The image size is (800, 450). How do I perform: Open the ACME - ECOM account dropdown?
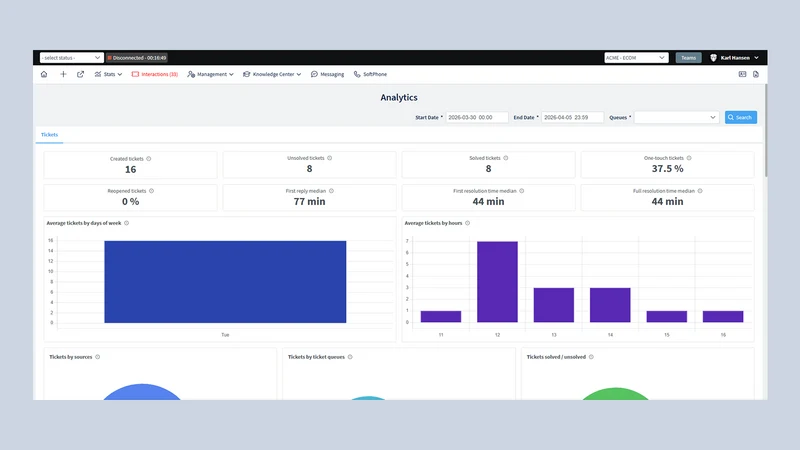[636, 58]
